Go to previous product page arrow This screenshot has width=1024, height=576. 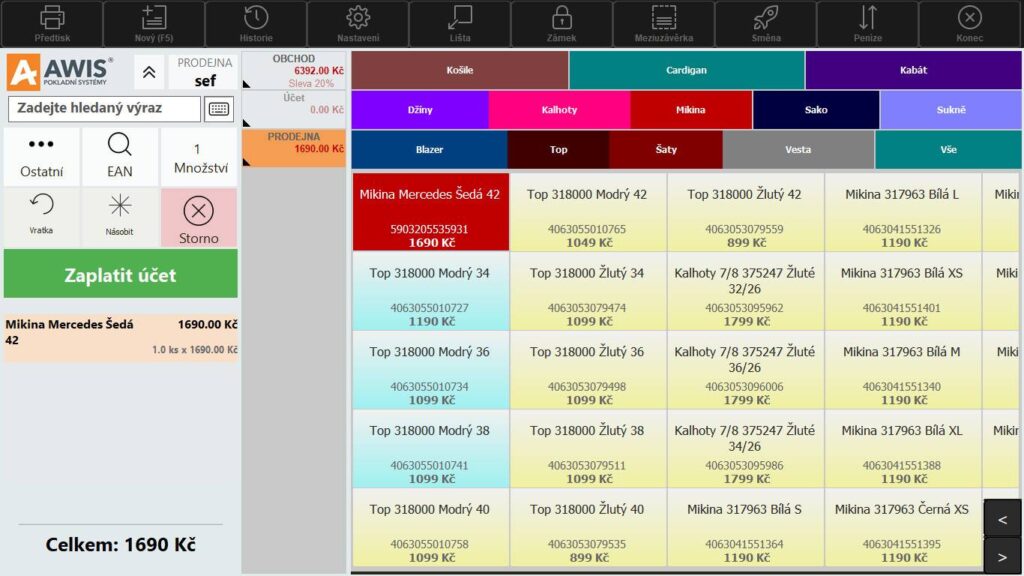(1003, 517)
